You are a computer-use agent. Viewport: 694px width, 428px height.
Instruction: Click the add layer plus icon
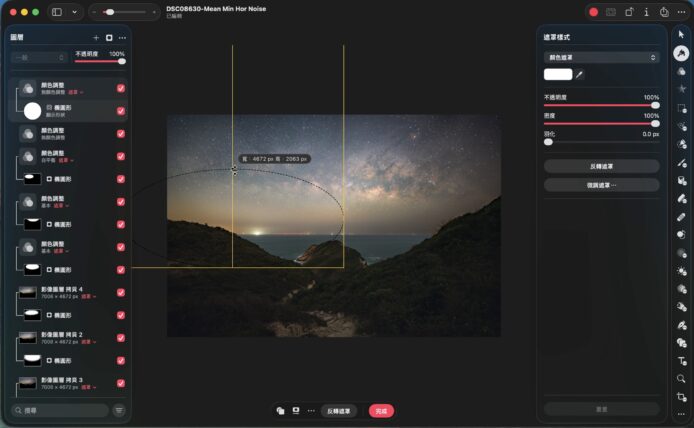(x=96, y=37)
